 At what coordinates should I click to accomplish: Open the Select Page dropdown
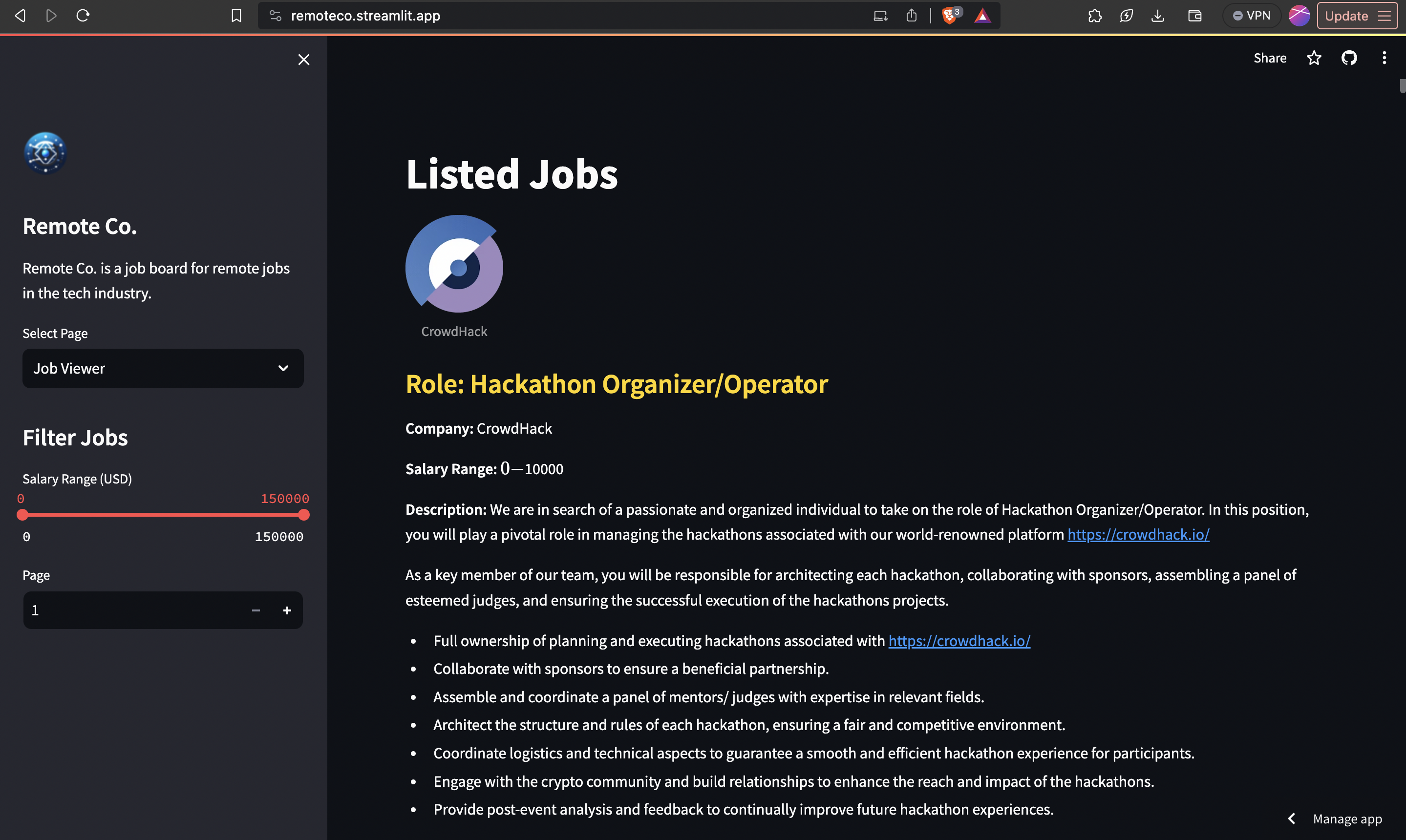(163, 369)
